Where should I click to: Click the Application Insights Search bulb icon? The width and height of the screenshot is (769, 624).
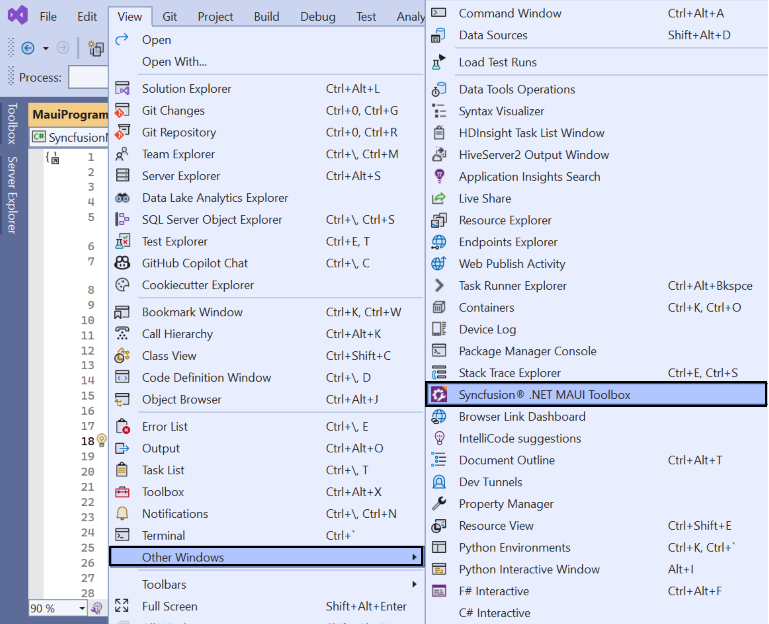(x=439, y=176)
